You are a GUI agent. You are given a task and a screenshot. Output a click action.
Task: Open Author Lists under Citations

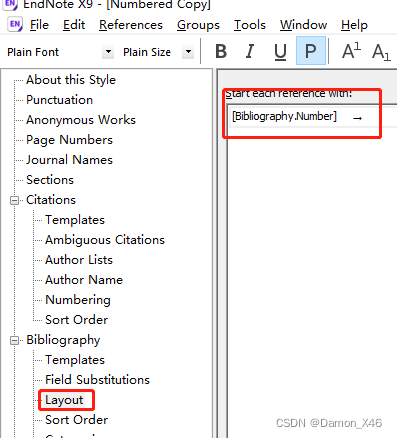coord(79,260)
